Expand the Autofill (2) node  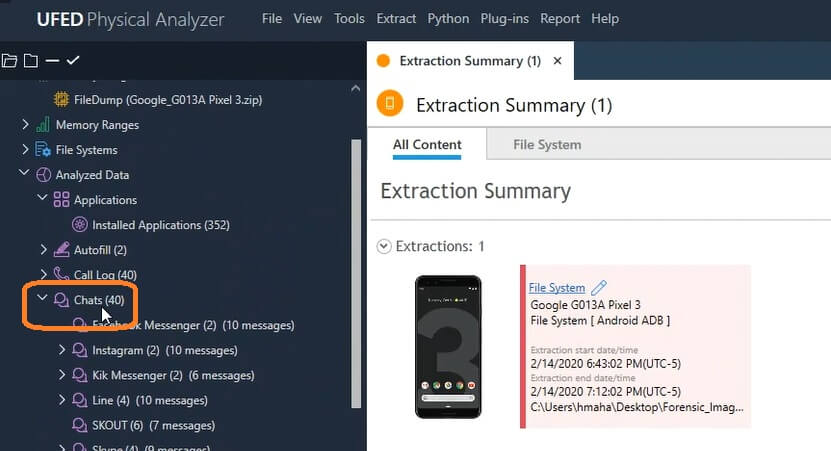(43, 249)
